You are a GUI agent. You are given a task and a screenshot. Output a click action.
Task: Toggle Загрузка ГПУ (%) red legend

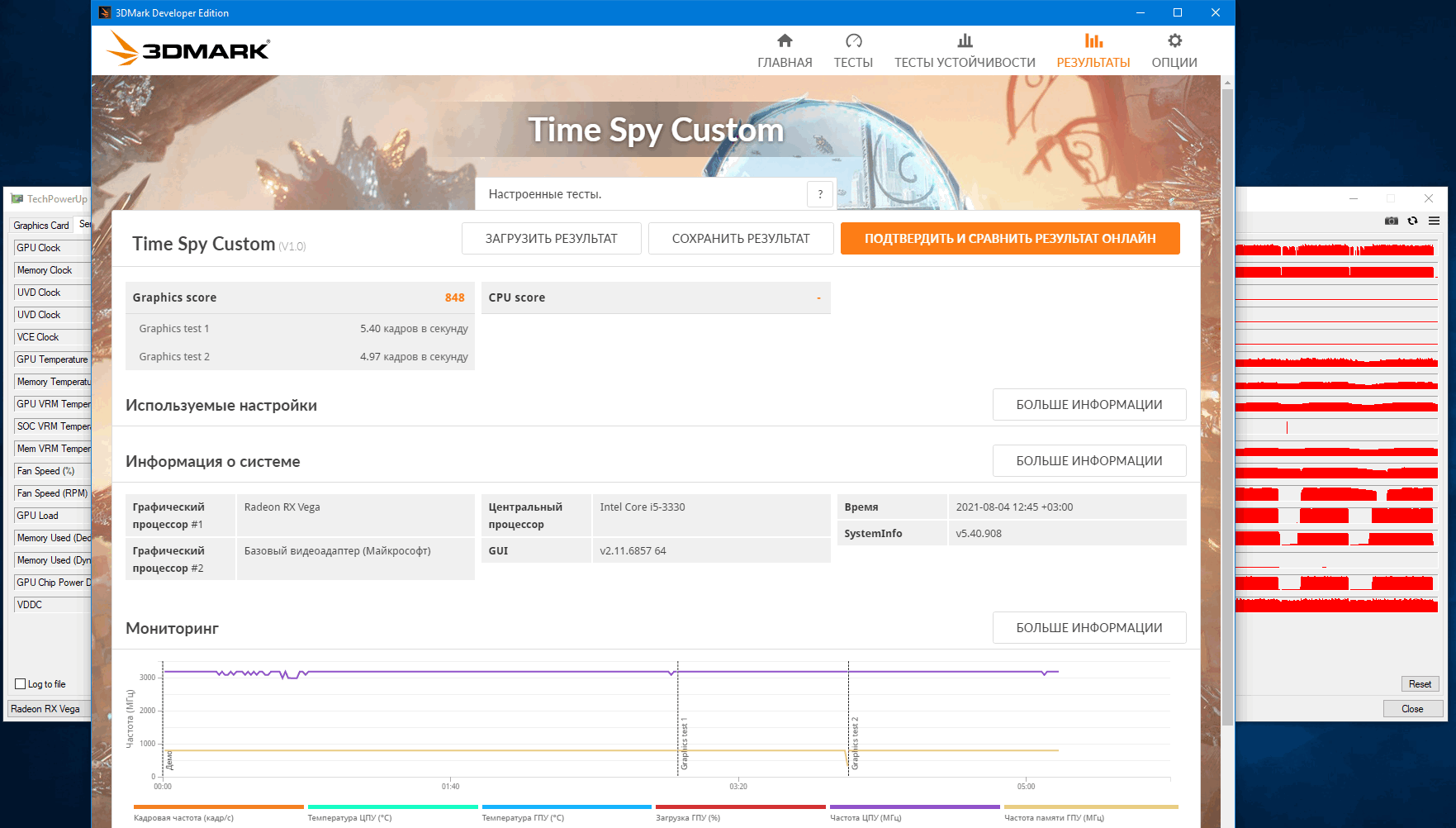tap(741, 812)
